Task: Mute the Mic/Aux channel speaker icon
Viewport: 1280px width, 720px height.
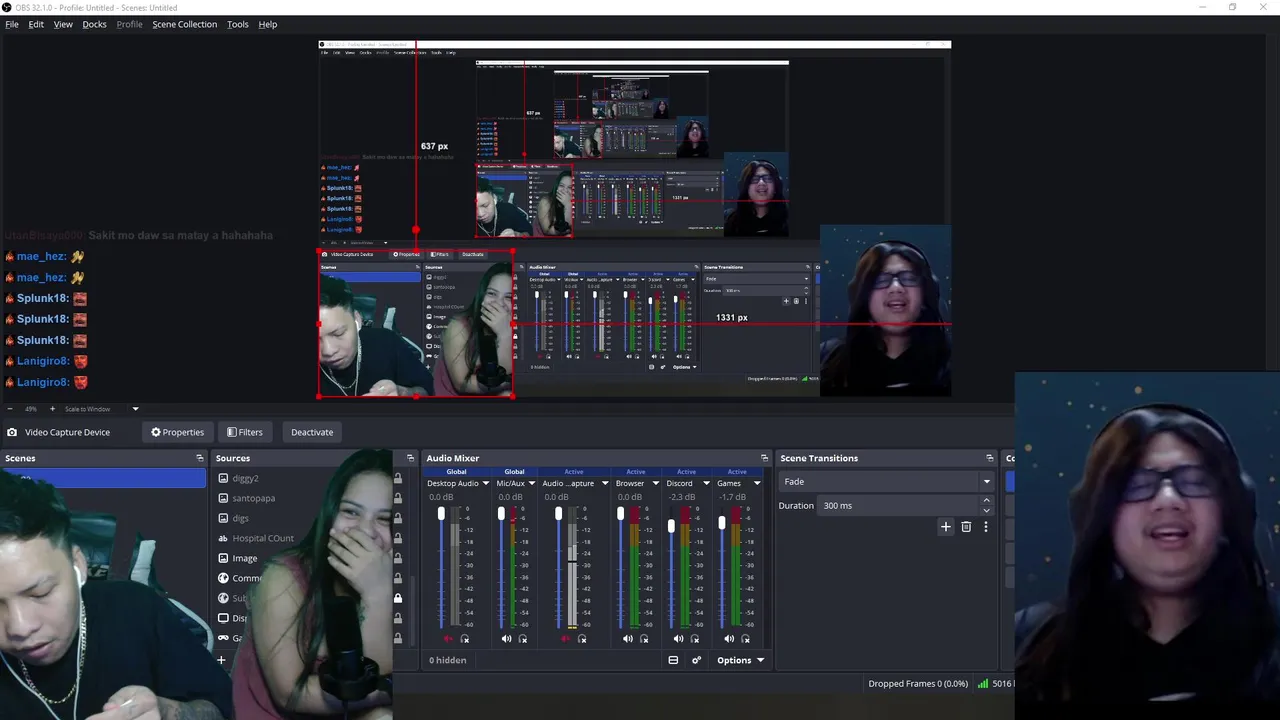Action: (506, 639)
